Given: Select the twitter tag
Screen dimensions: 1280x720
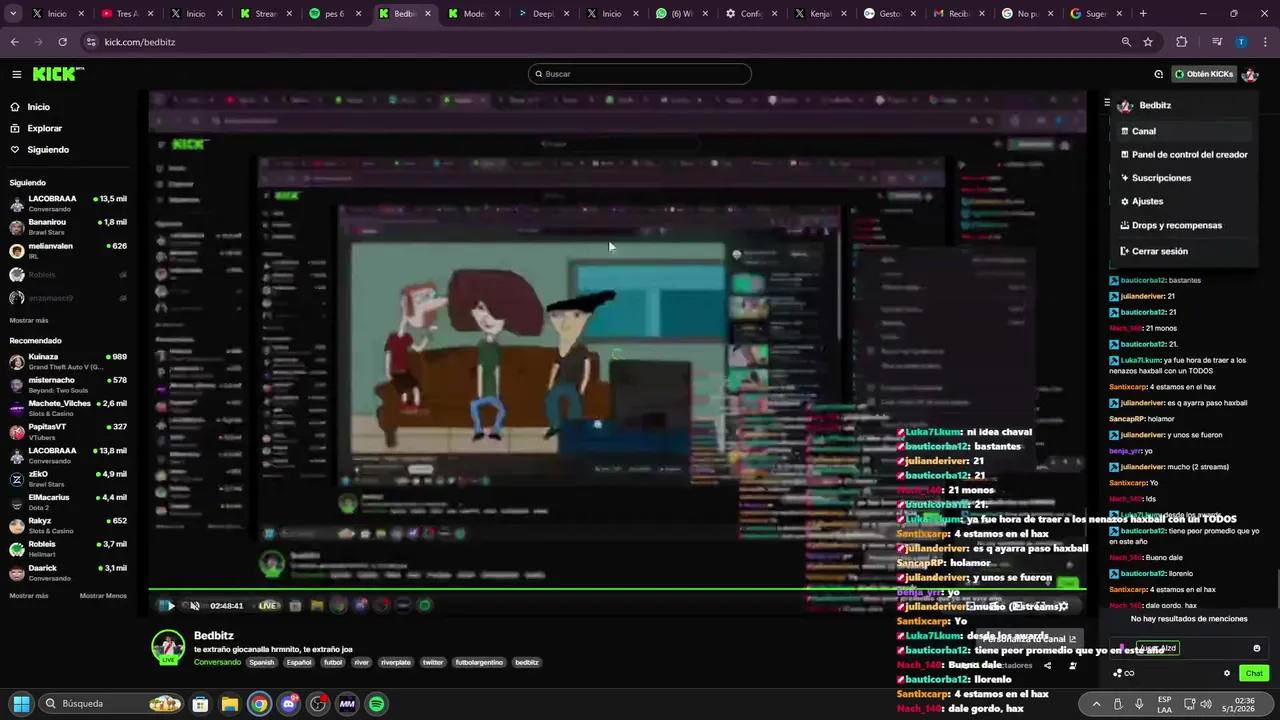Looking at the screenshot, I should (433, 662).
